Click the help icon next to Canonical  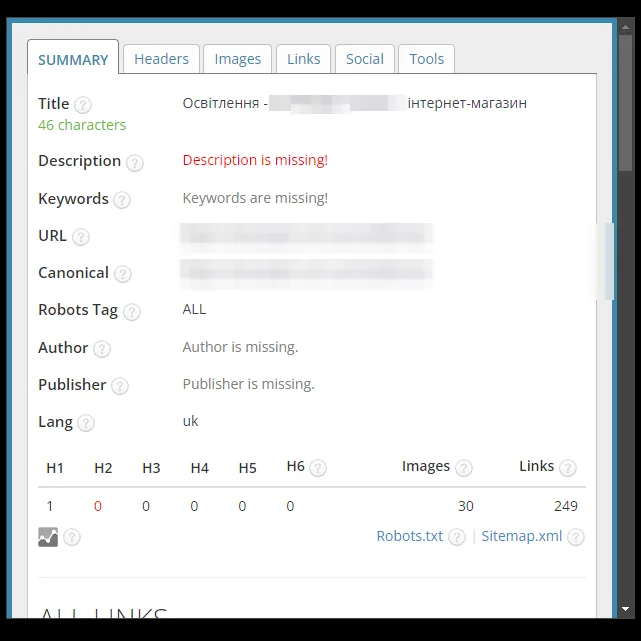[x=122, y=274]
